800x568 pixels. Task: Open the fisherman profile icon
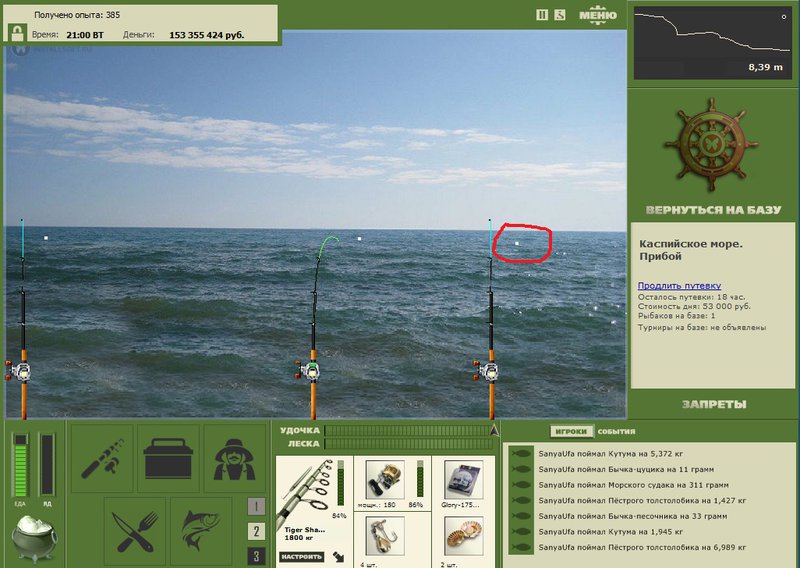click(x=234, y=458)
